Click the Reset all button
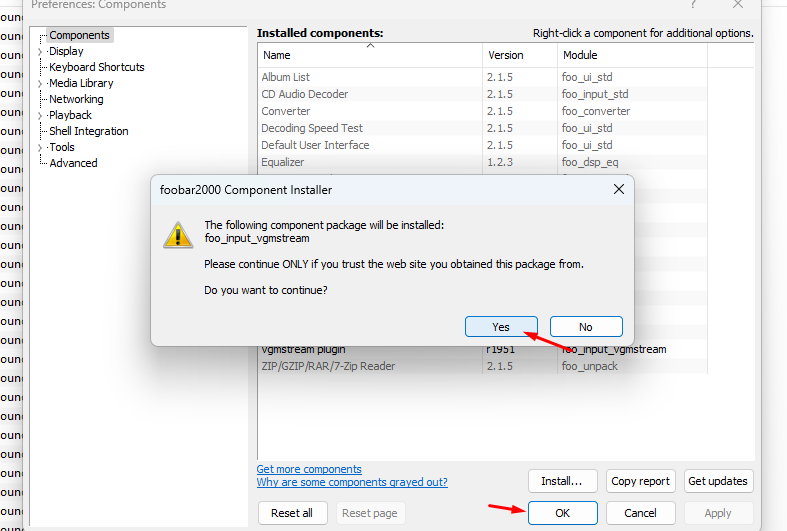 pos(292,513)
